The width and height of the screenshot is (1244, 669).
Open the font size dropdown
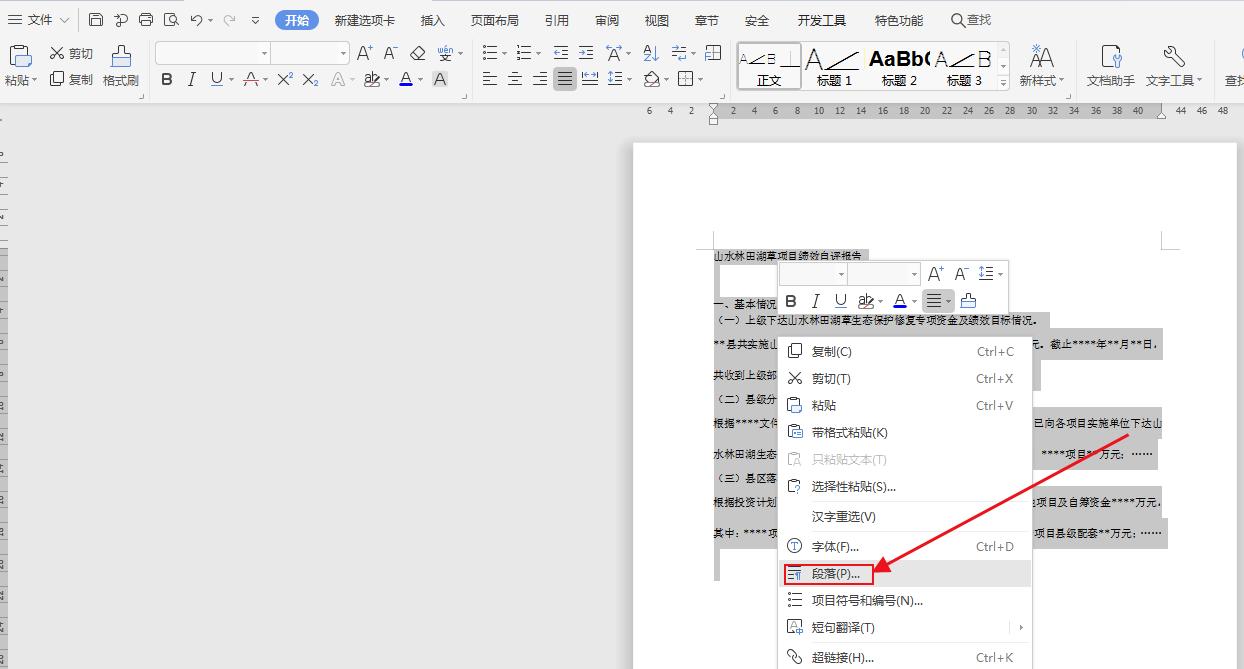click(343, 53)
